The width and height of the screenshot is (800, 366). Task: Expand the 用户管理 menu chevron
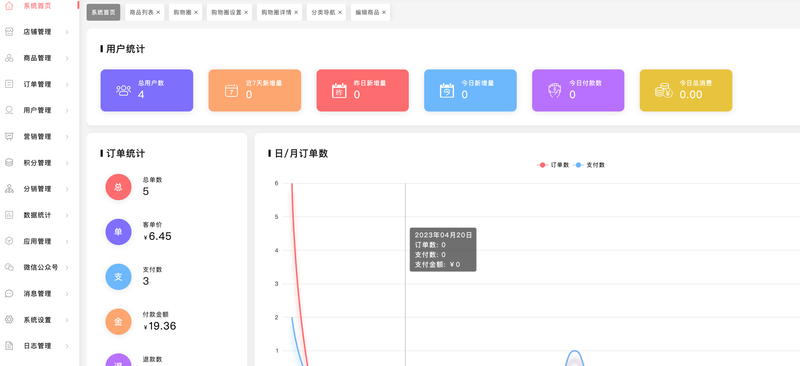click(67, 110)
